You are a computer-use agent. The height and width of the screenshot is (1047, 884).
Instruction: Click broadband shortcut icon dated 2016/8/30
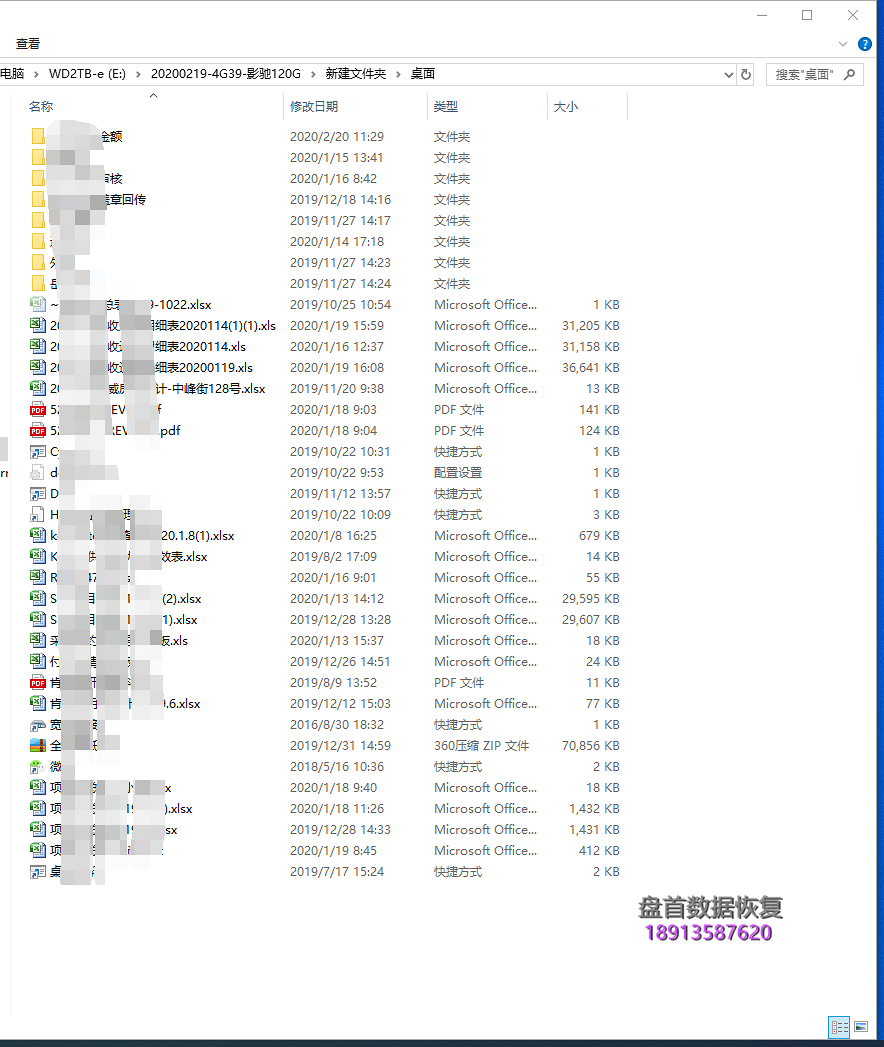[38, 724]
